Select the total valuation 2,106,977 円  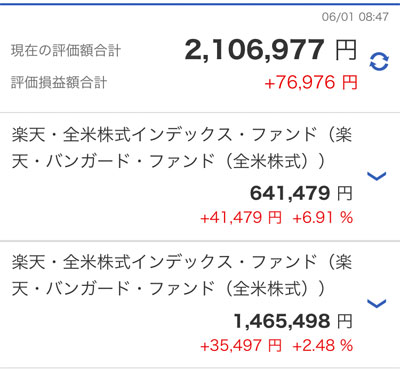[271, 50]
